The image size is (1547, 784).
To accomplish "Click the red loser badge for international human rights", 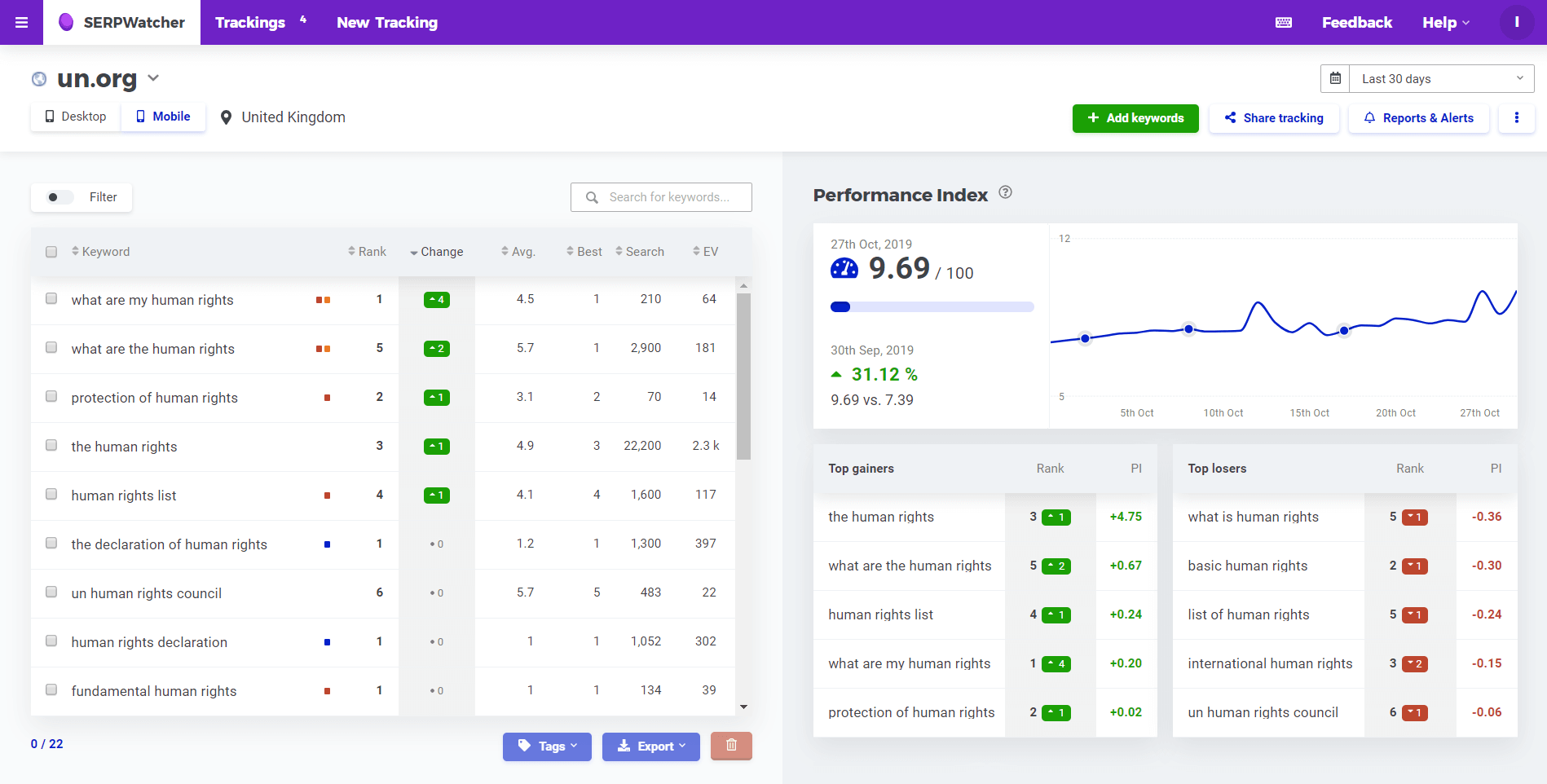I will click(1415, 664).
